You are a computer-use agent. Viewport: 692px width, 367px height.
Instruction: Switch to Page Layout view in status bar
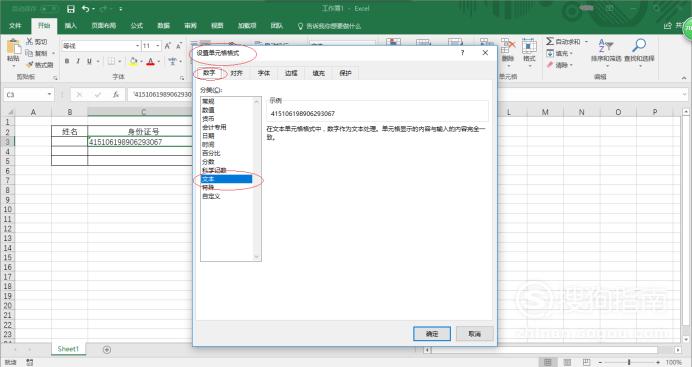pyautogui.click(x=568, y=362)
